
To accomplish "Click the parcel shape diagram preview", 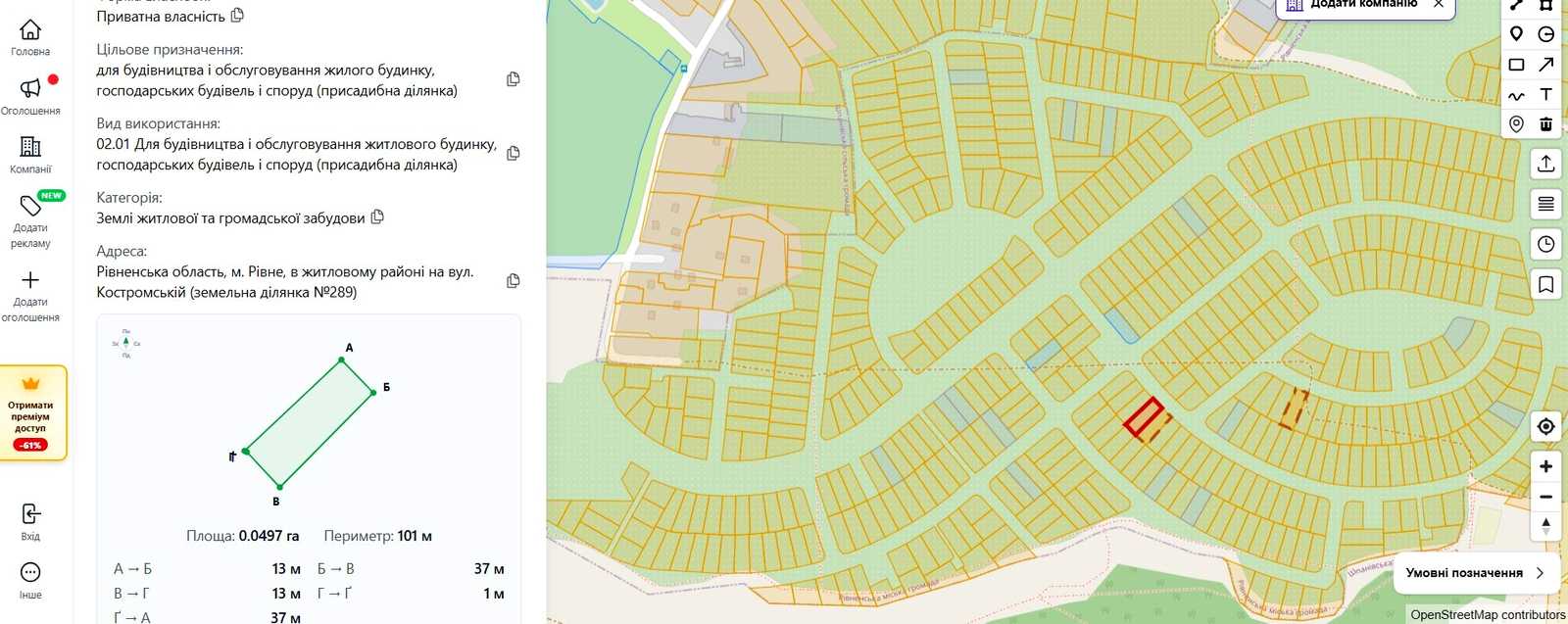I will (309, 423).
